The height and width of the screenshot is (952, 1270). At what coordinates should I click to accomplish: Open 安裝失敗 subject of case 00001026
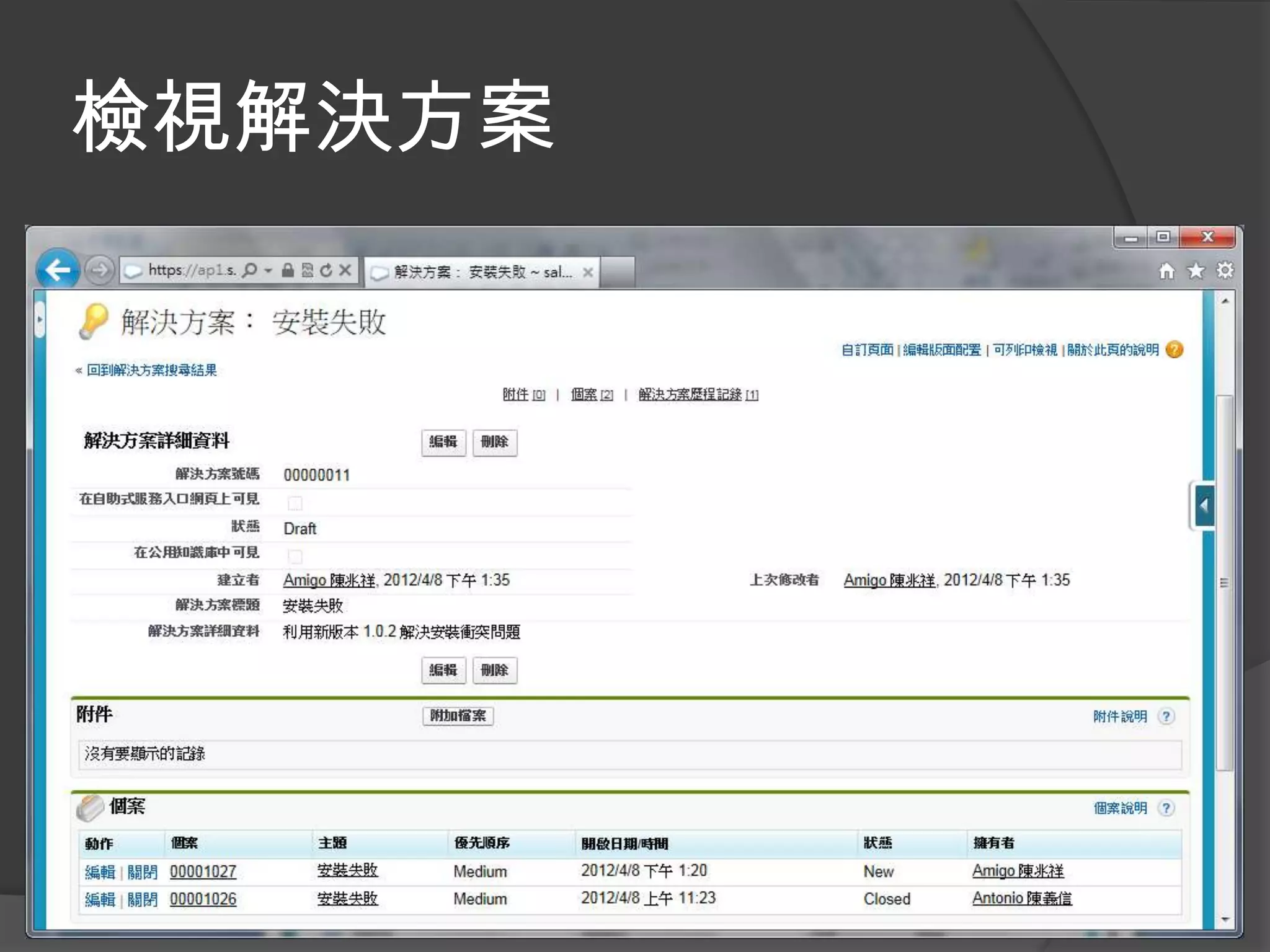coord(347,898)
